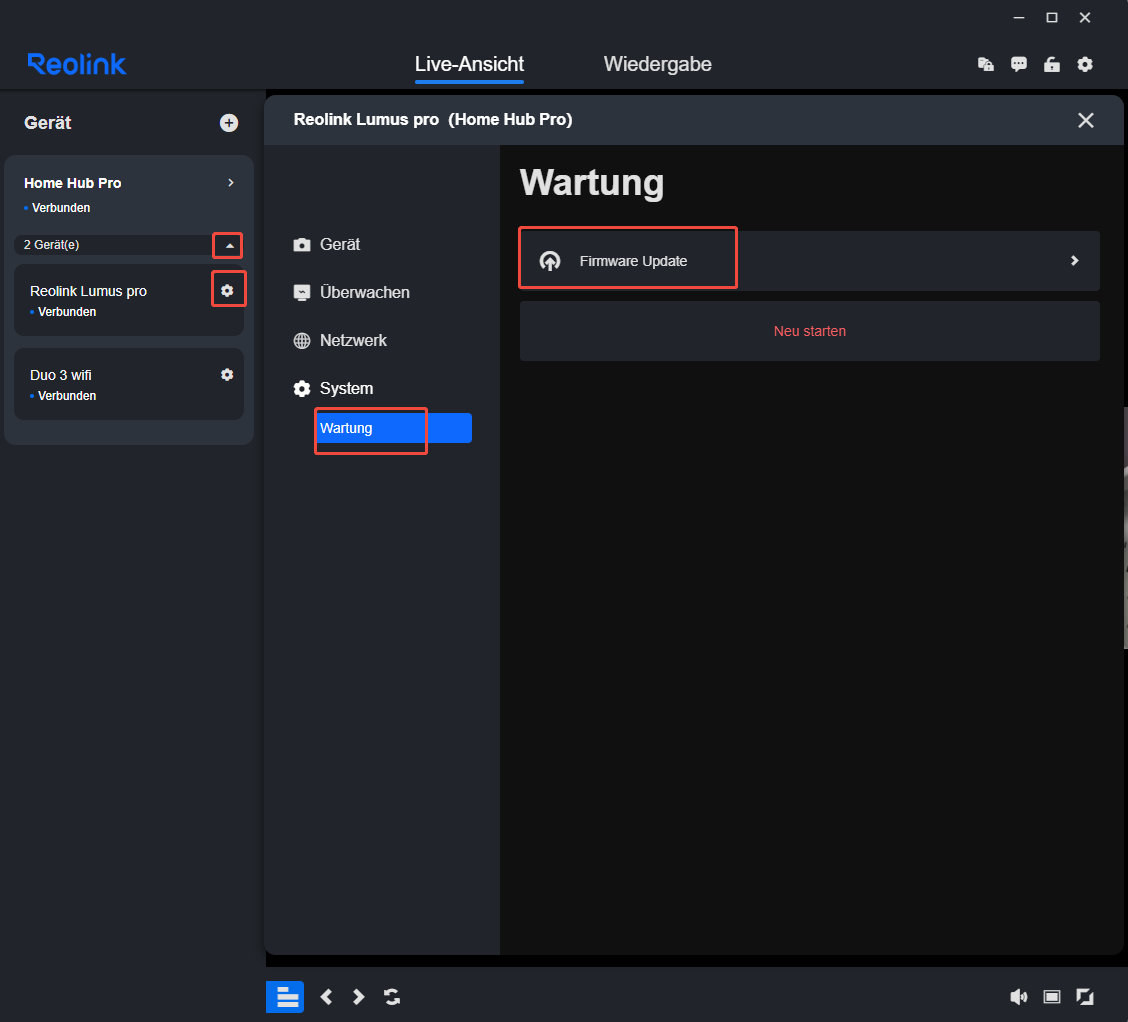Add a new device with plus icon
1128x1022 pixels.
click(229, 123)
